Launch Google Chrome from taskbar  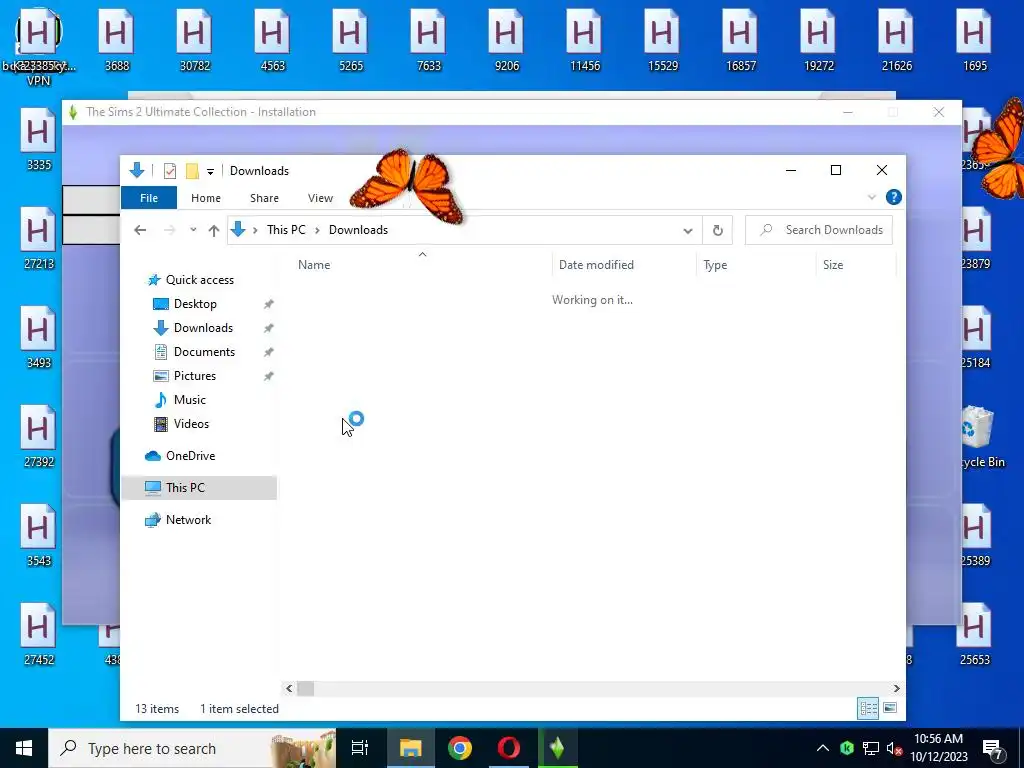(460, 748)
